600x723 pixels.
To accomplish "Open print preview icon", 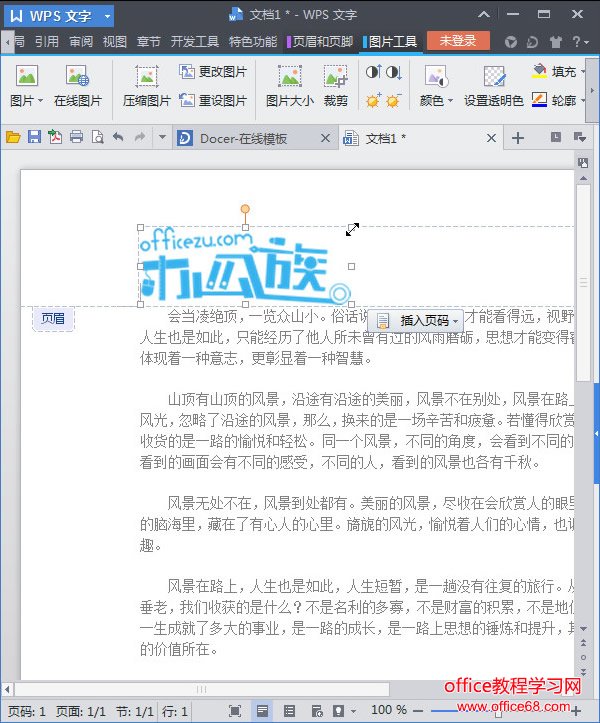I will tap(97, 137).
